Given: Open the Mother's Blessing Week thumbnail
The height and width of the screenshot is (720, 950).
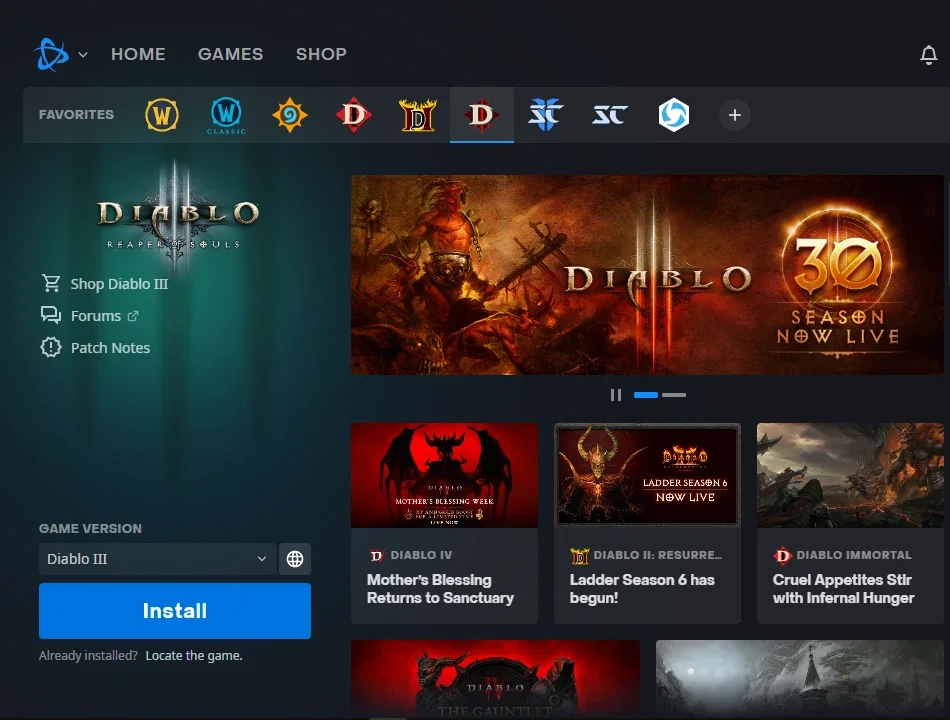Looking at the screenshot, I should tap(444, 475).
